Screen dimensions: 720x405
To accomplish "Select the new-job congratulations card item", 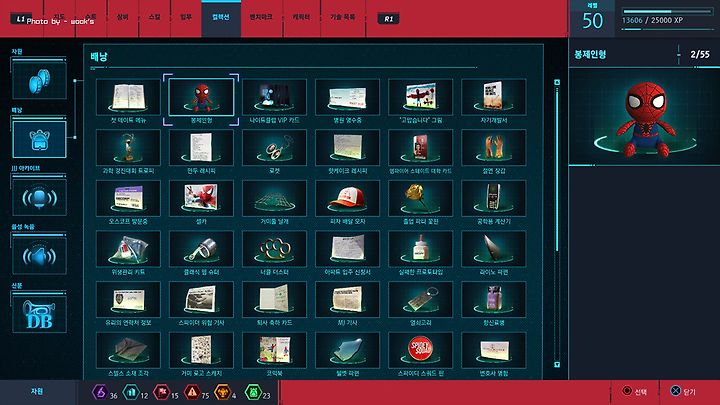I will tap(274, 299).
